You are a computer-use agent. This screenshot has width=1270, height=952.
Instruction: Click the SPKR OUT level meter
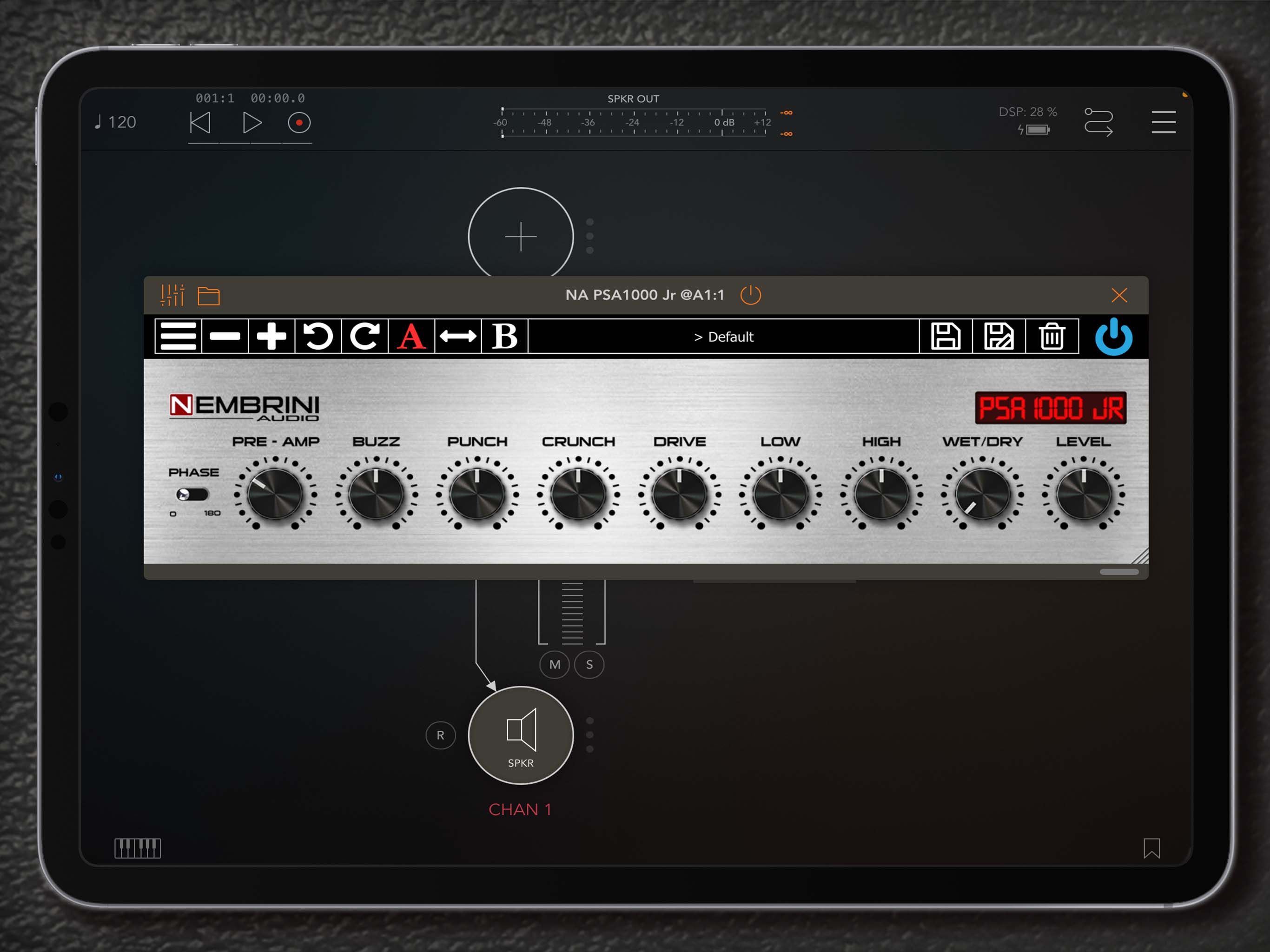pos(634,122)
